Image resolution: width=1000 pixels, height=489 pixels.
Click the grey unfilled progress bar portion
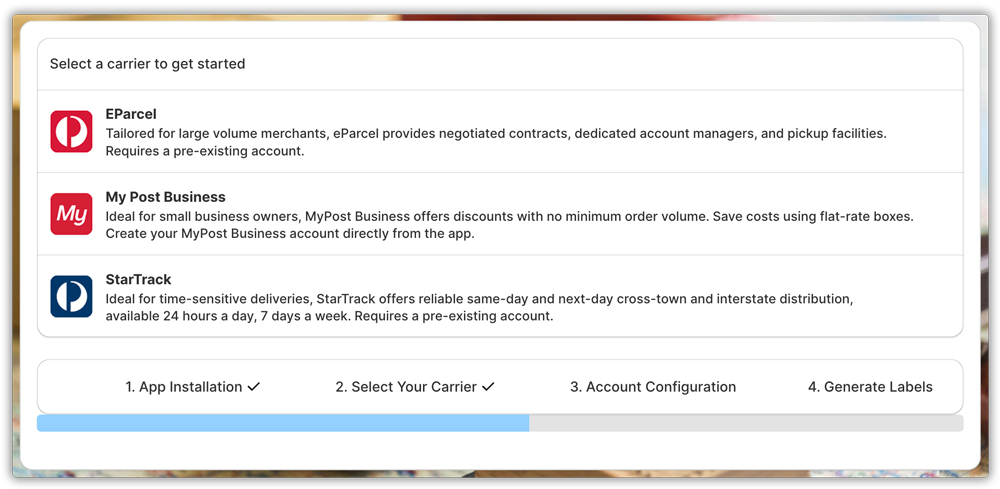(x=746, y=423)
